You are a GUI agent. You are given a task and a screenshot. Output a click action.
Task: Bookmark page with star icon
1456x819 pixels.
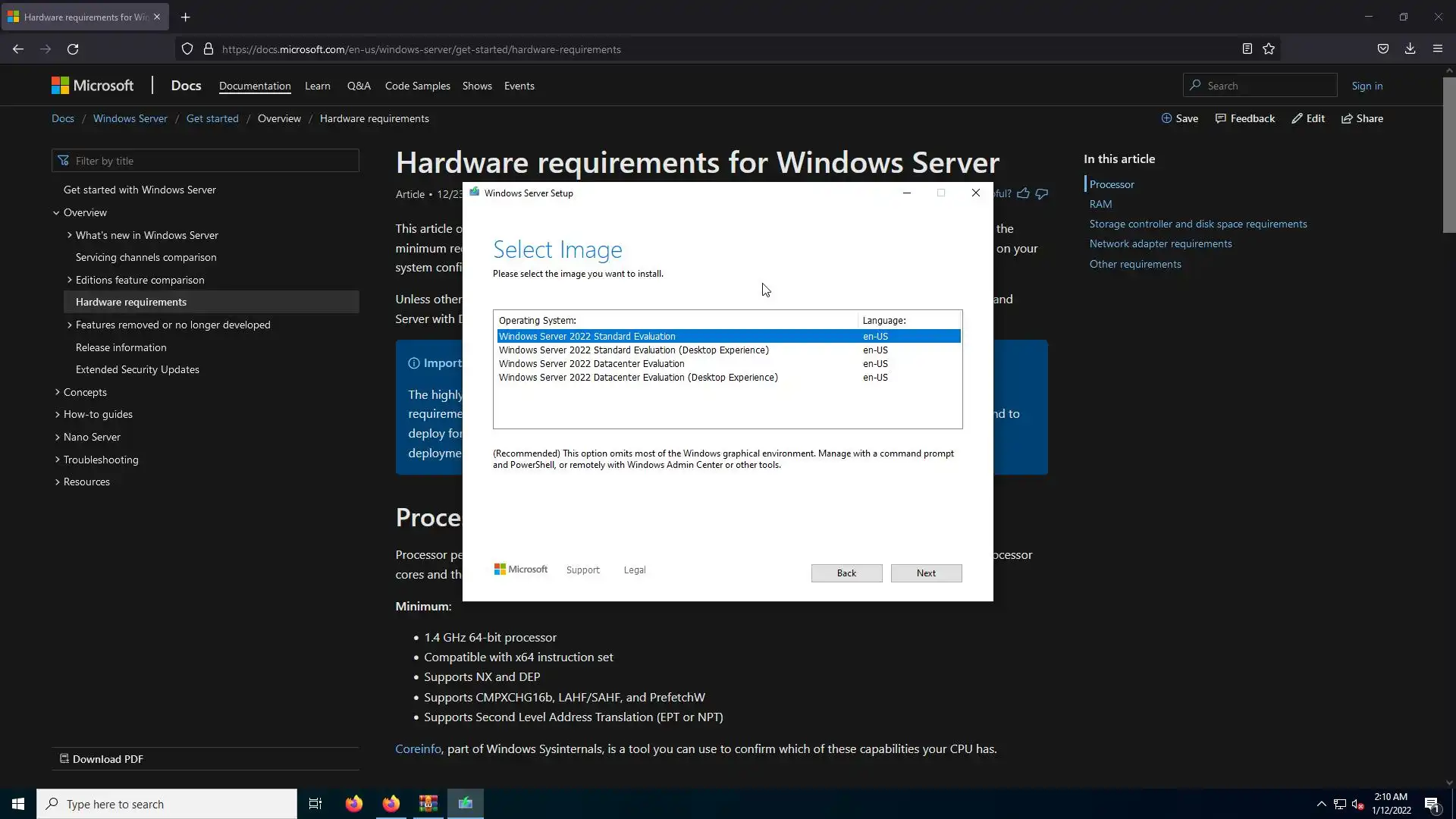point(1269,49)
